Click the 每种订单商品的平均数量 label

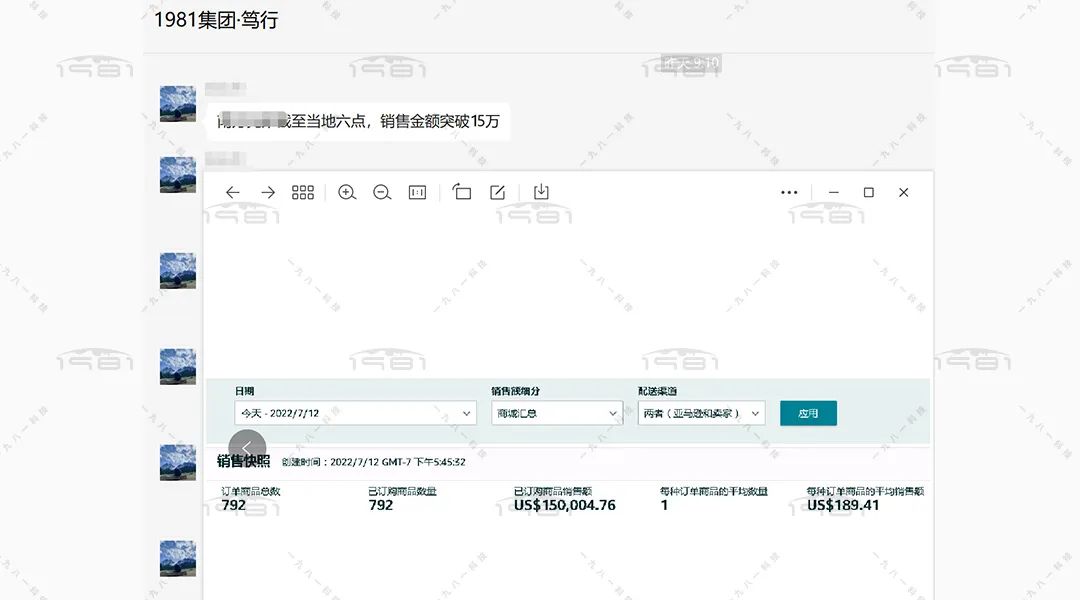pyautogui.click(x=714, y=491)
